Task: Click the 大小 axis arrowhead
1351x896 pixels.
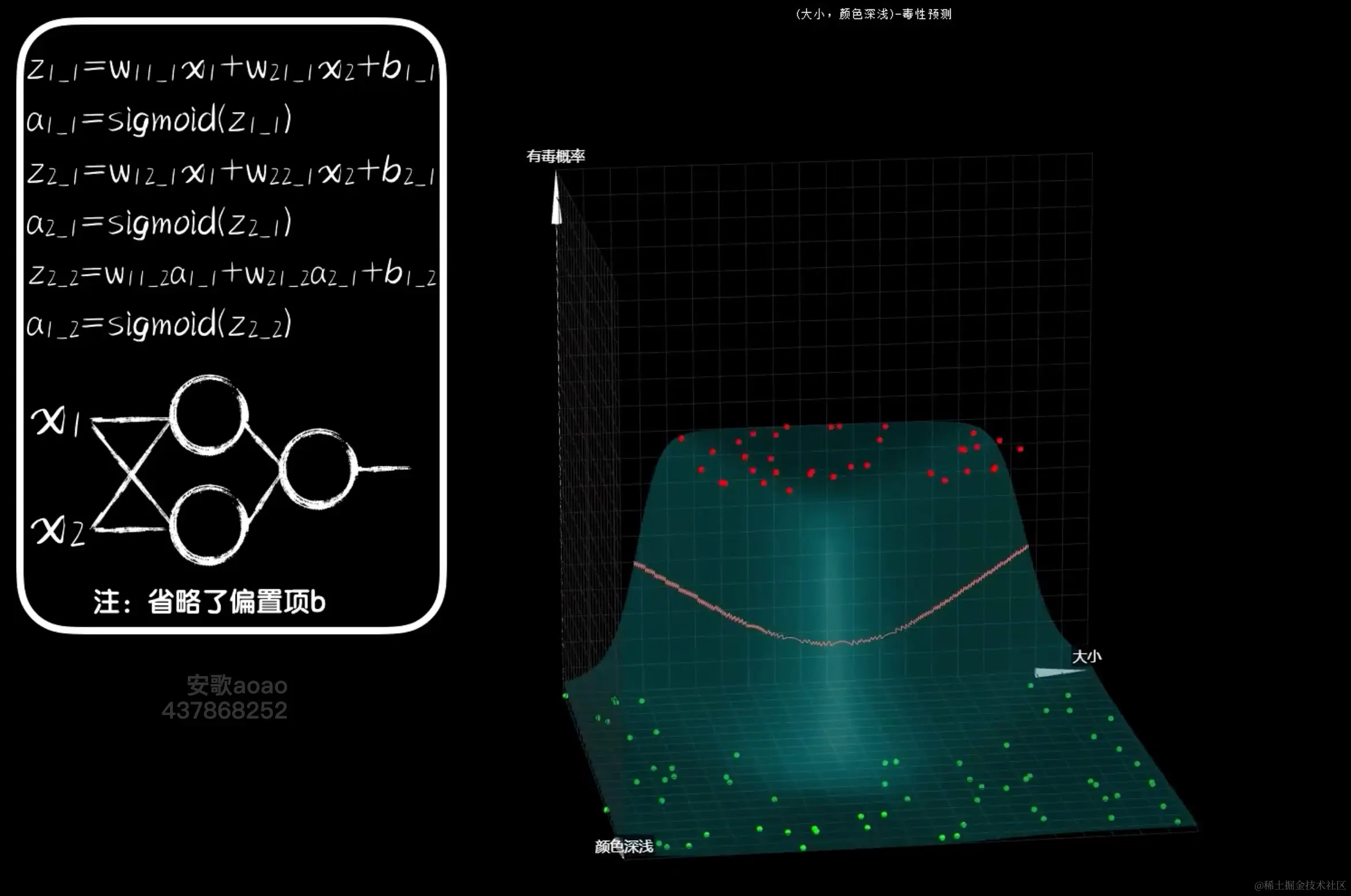Action: click(1051, 672)
